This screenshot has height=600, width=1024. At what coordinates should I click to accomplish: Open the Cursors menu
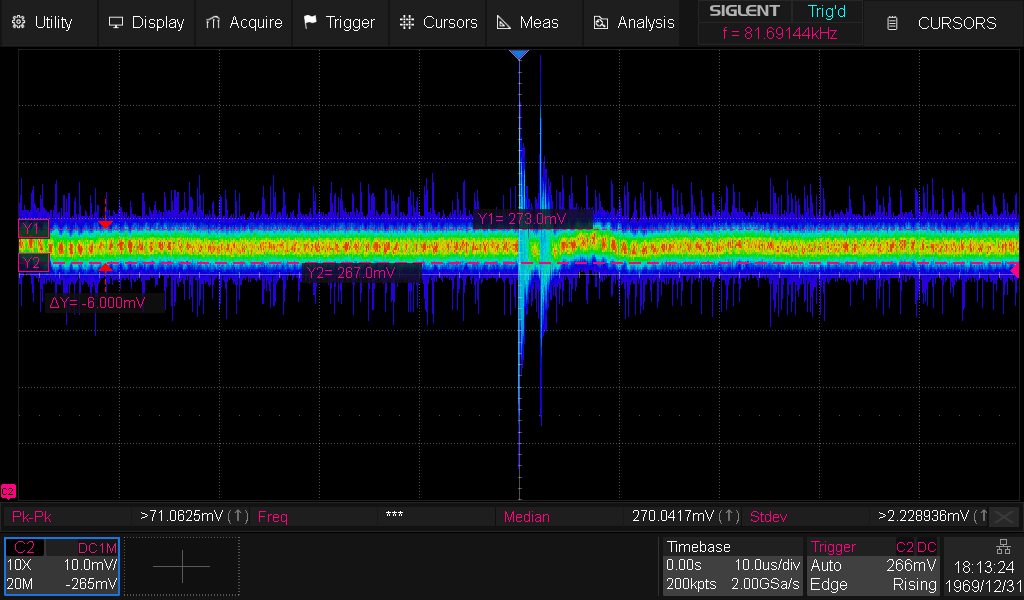click(438, 22)
